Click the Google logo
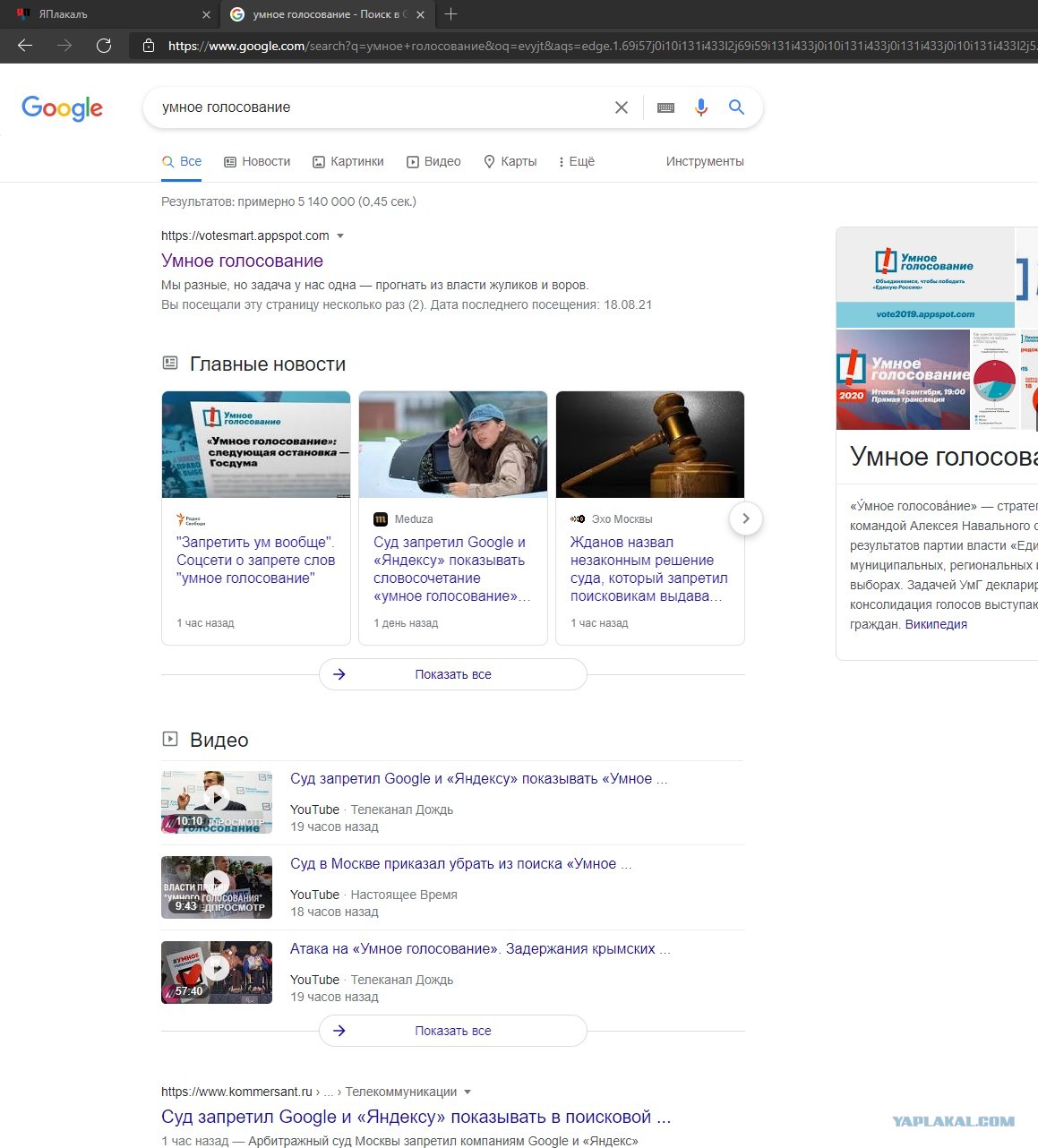 point(62,108)
